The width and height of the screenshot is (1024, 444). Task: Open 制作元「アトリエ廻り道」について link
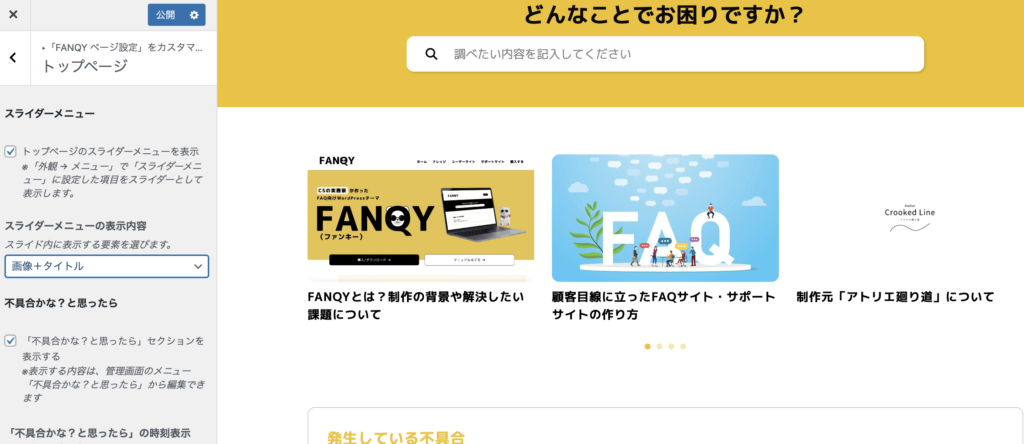click(x=895, y=297)
